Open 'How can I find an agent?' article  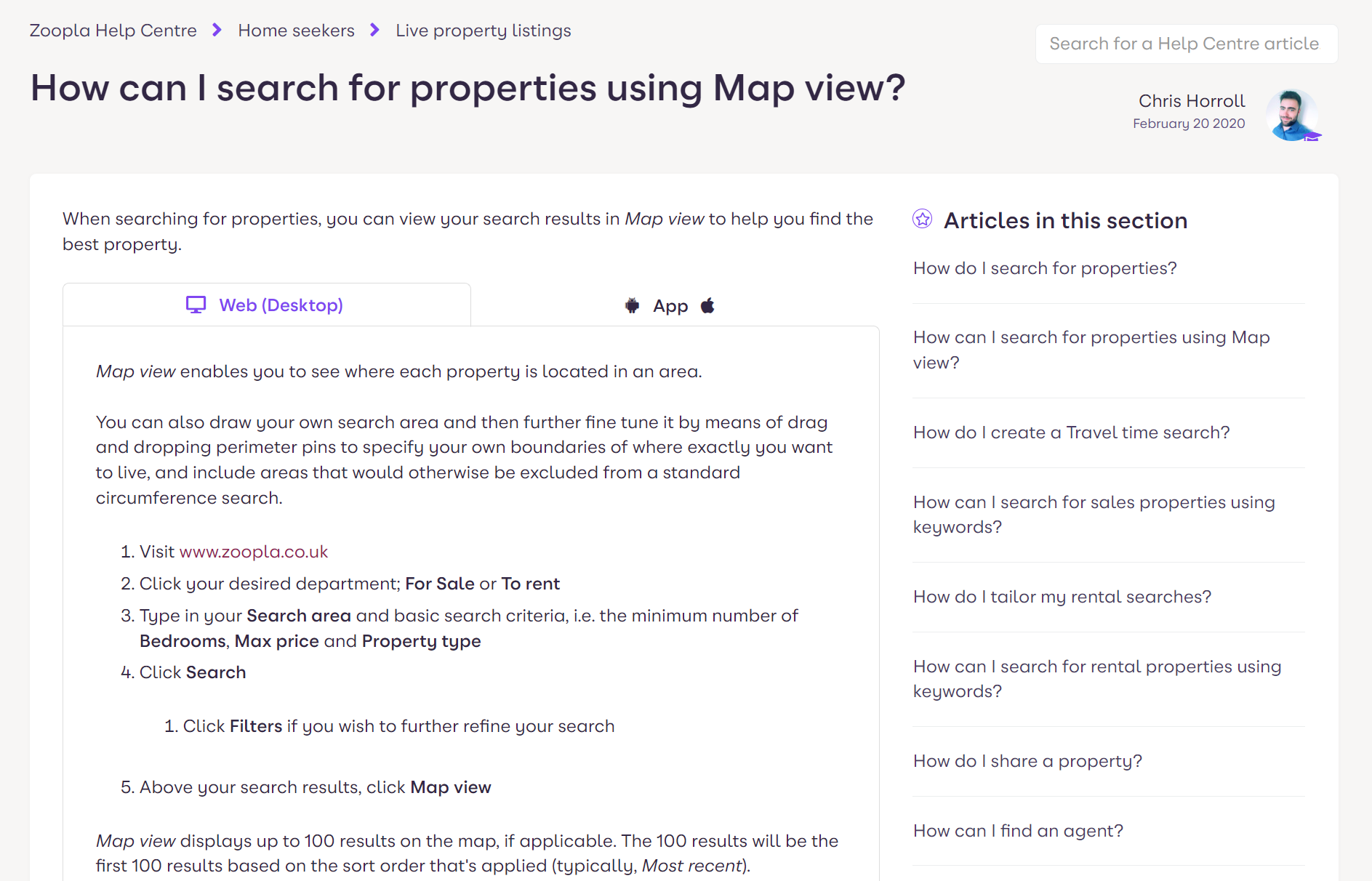(1018, 831)
